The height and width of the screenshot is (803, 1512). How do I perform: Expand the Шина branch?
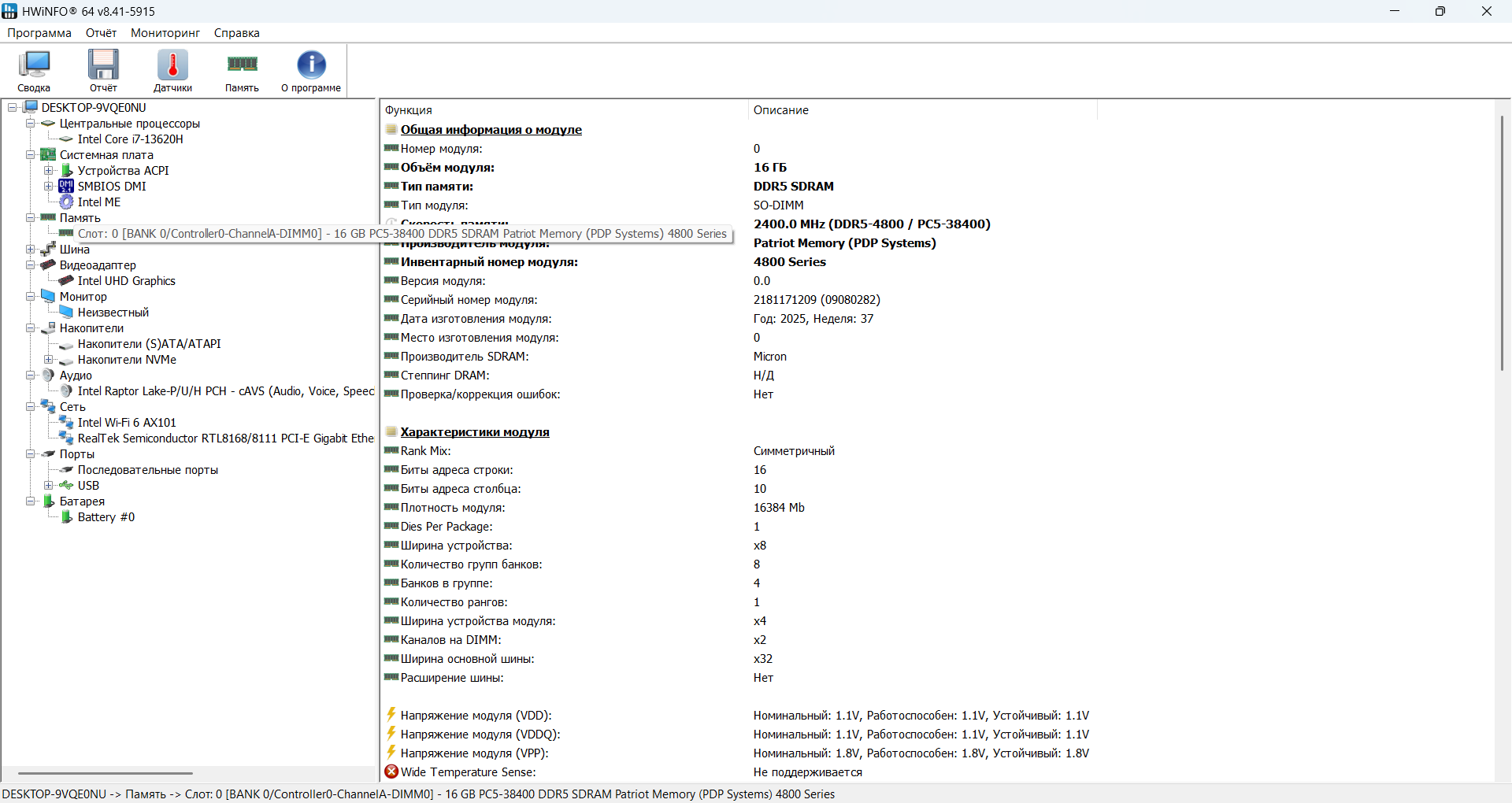click(31, 249)
